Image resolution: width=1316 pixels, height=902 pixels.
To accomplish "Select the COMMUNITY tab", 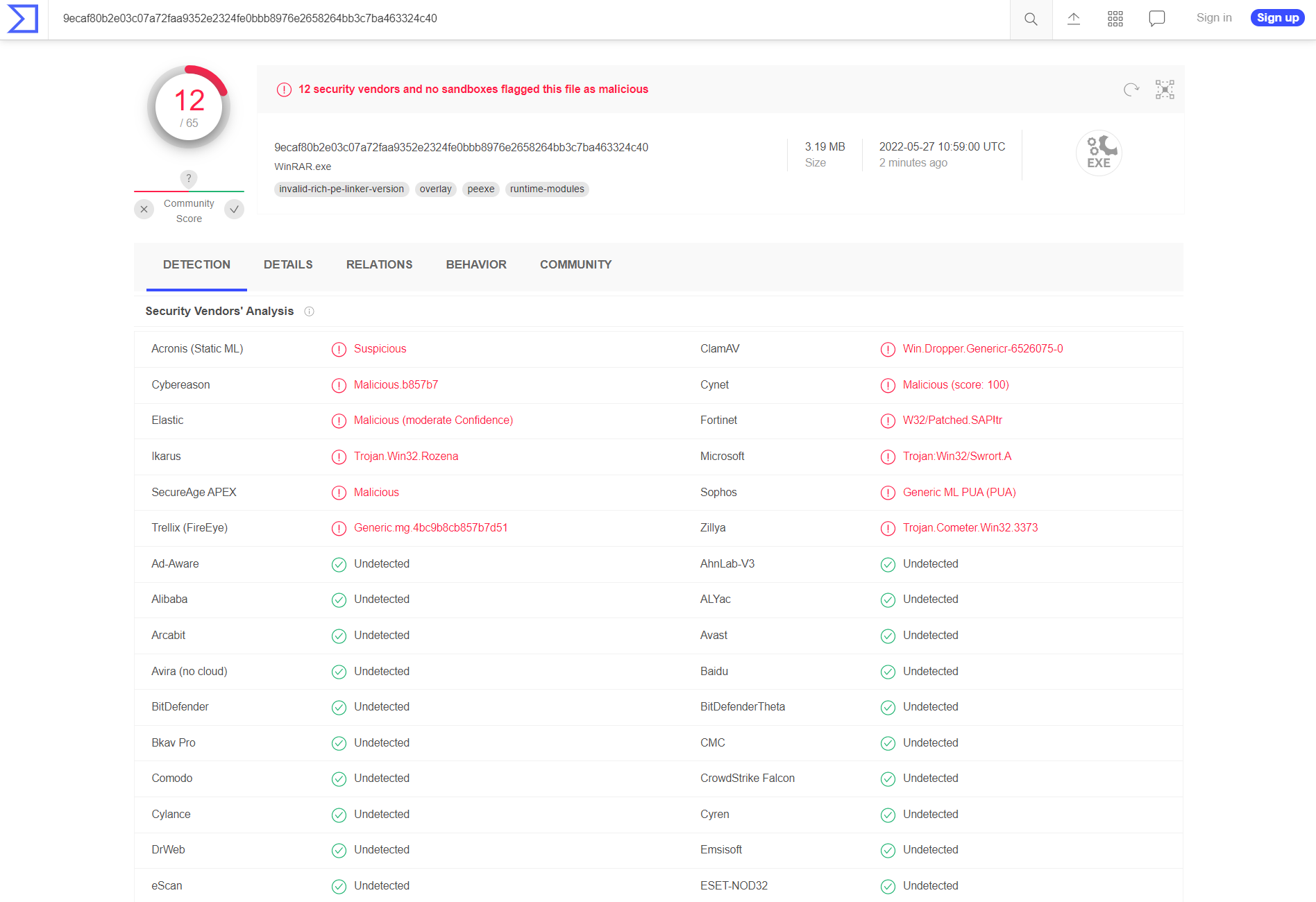I will 575,265.
